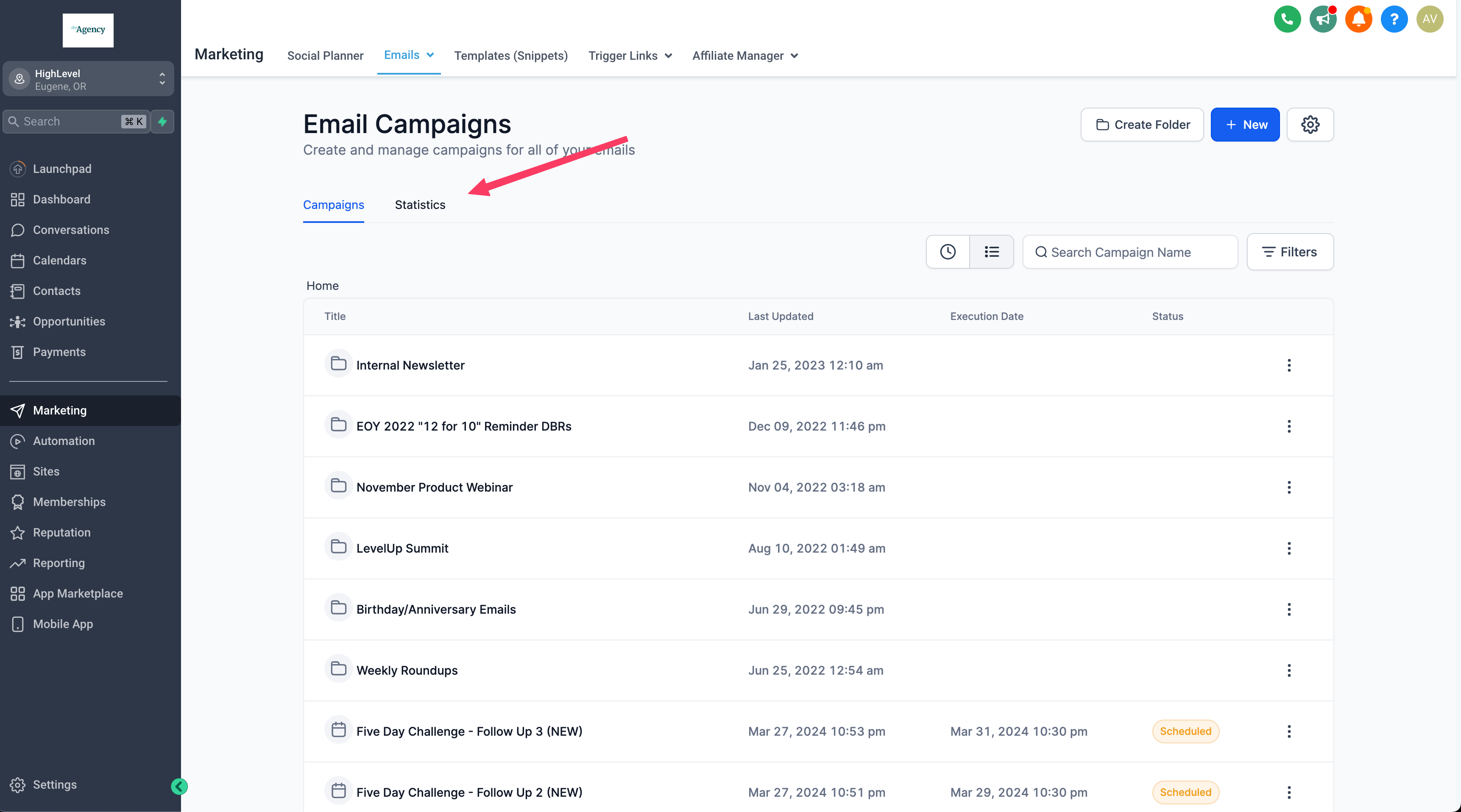Open the megaphone announcements icon

(x=1323, y=19)
